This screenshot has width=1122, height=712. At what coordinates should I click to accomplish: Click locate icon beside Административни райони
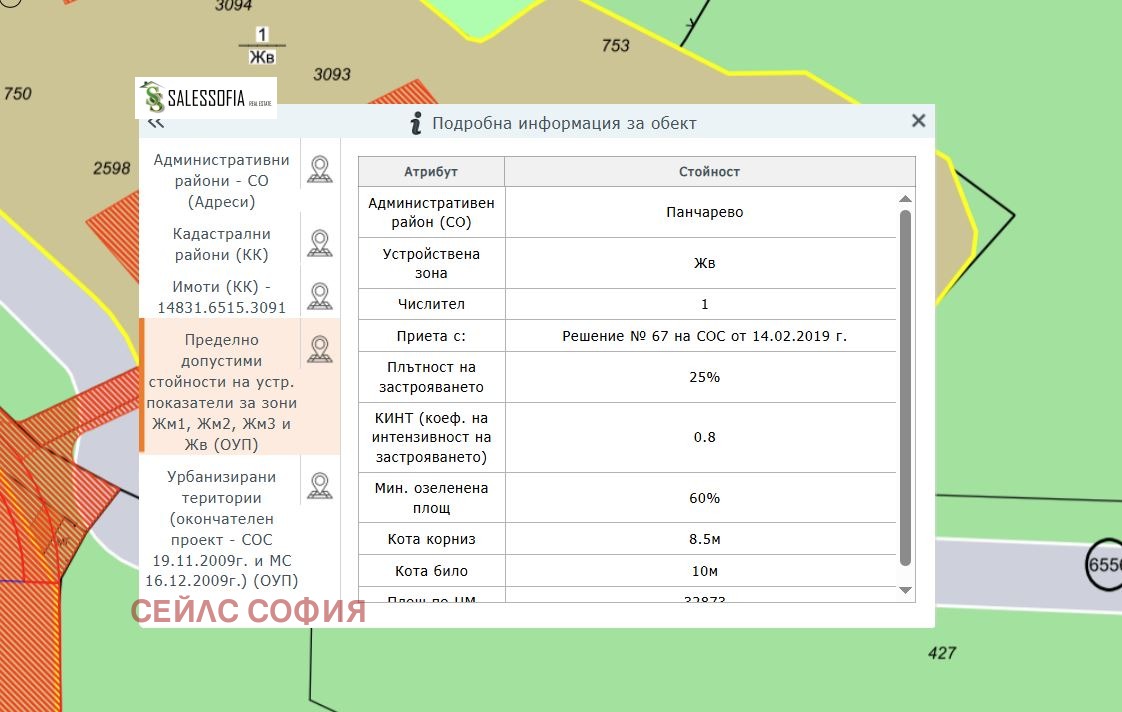pyautogui.click(x=319, y=169)
